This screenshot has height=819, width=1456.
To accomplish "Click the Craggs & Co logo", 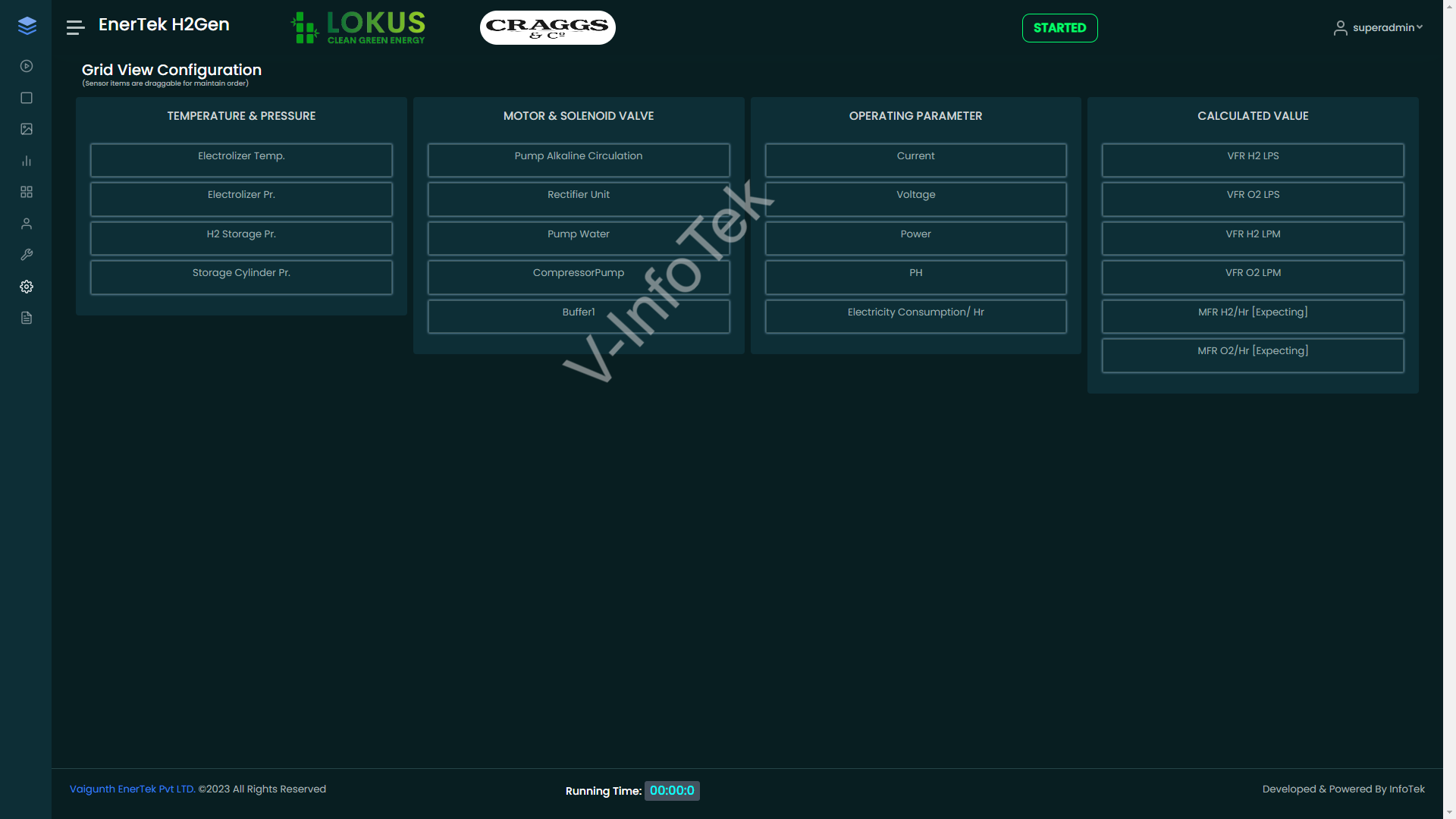I will tap(548, 28).
